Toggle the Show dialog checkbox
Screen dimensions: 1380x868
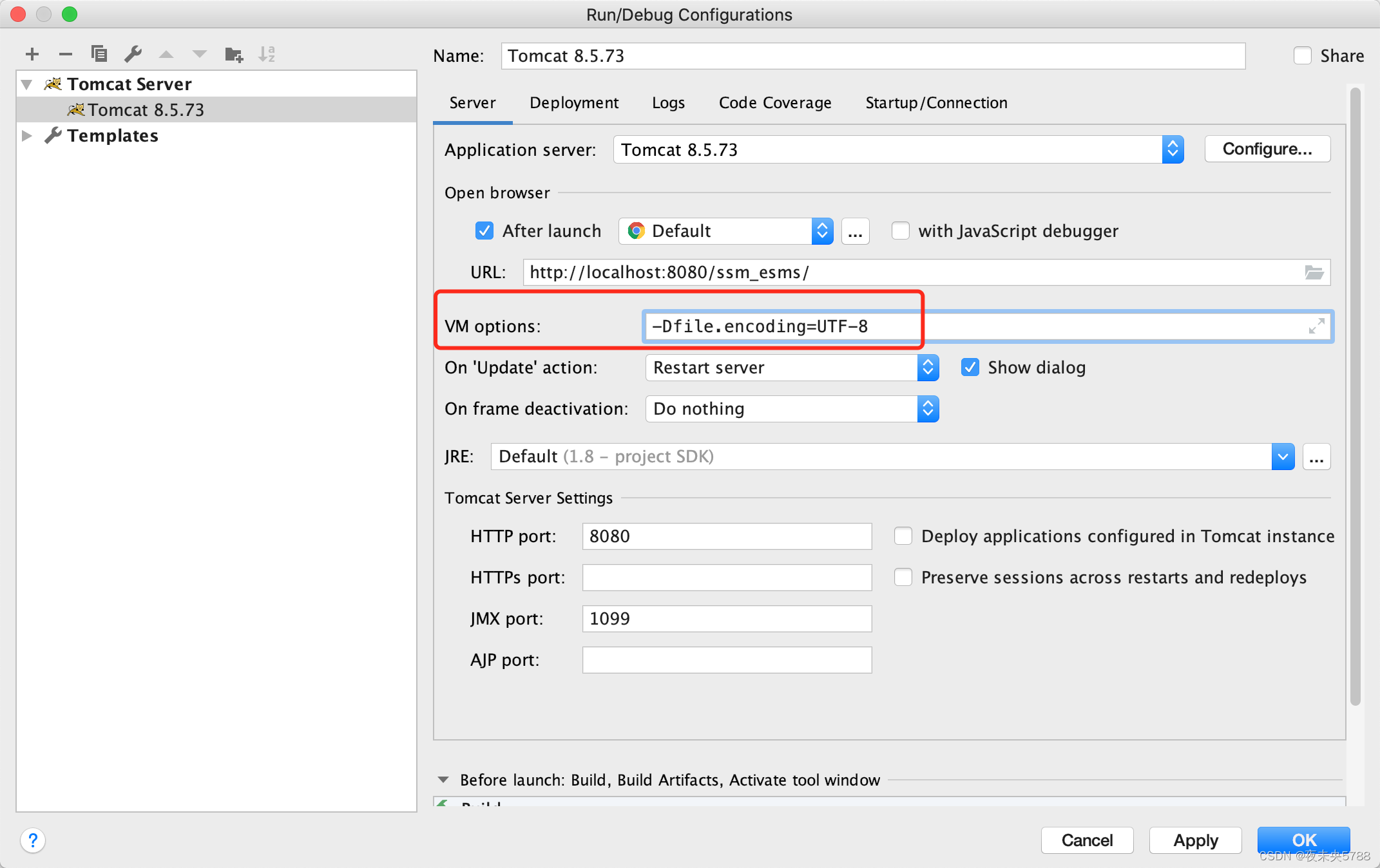coord(970,368)
